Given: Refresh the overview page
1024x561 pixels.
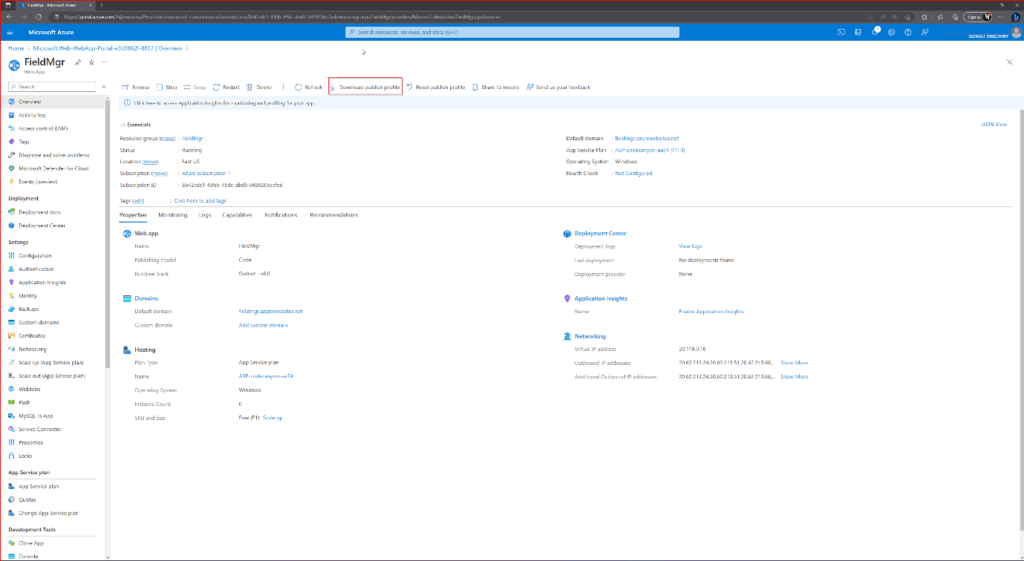Looking at the screenshot, I should click(309, 87).
